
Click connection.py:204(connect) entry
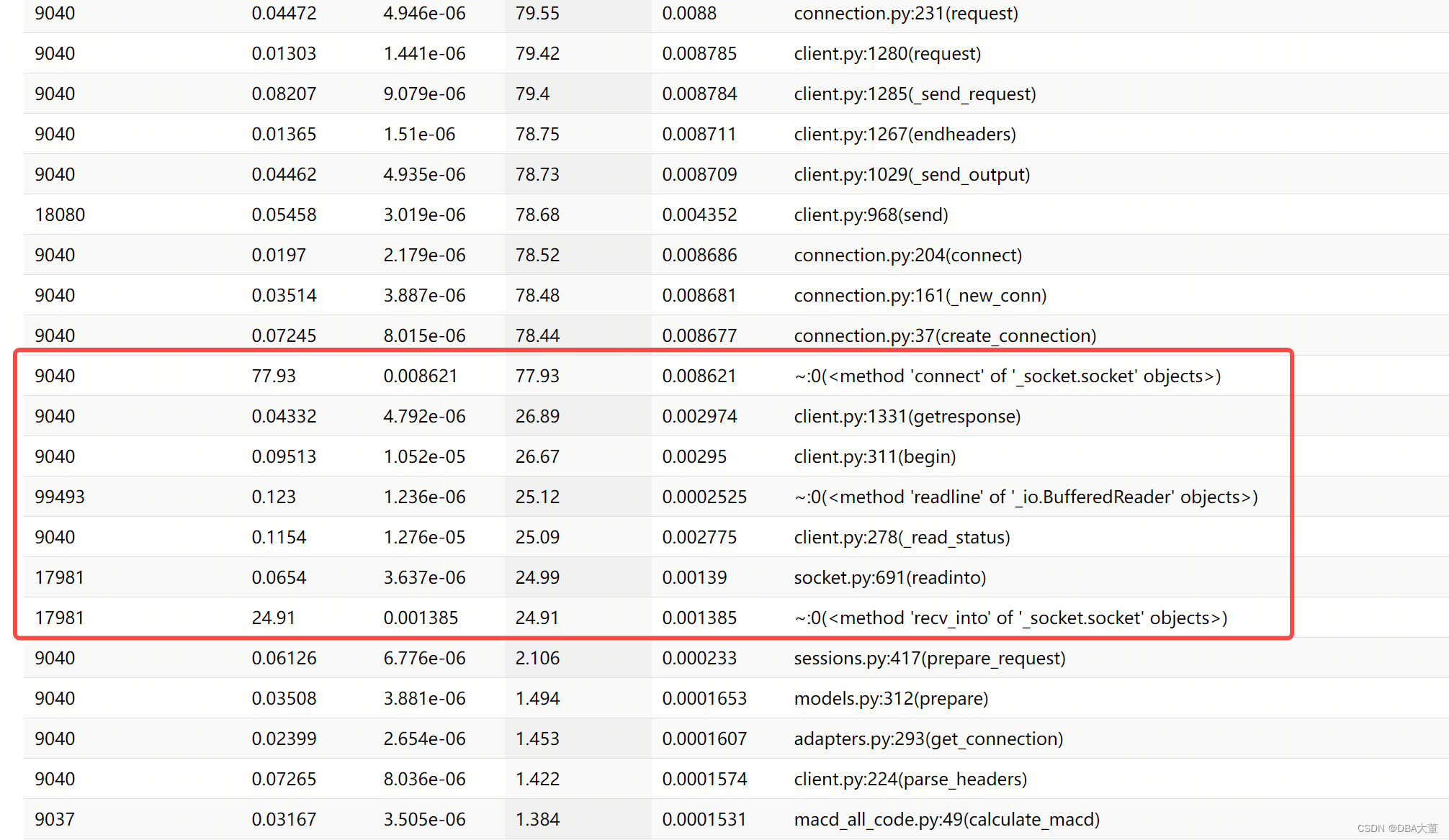tap(907, 255)
